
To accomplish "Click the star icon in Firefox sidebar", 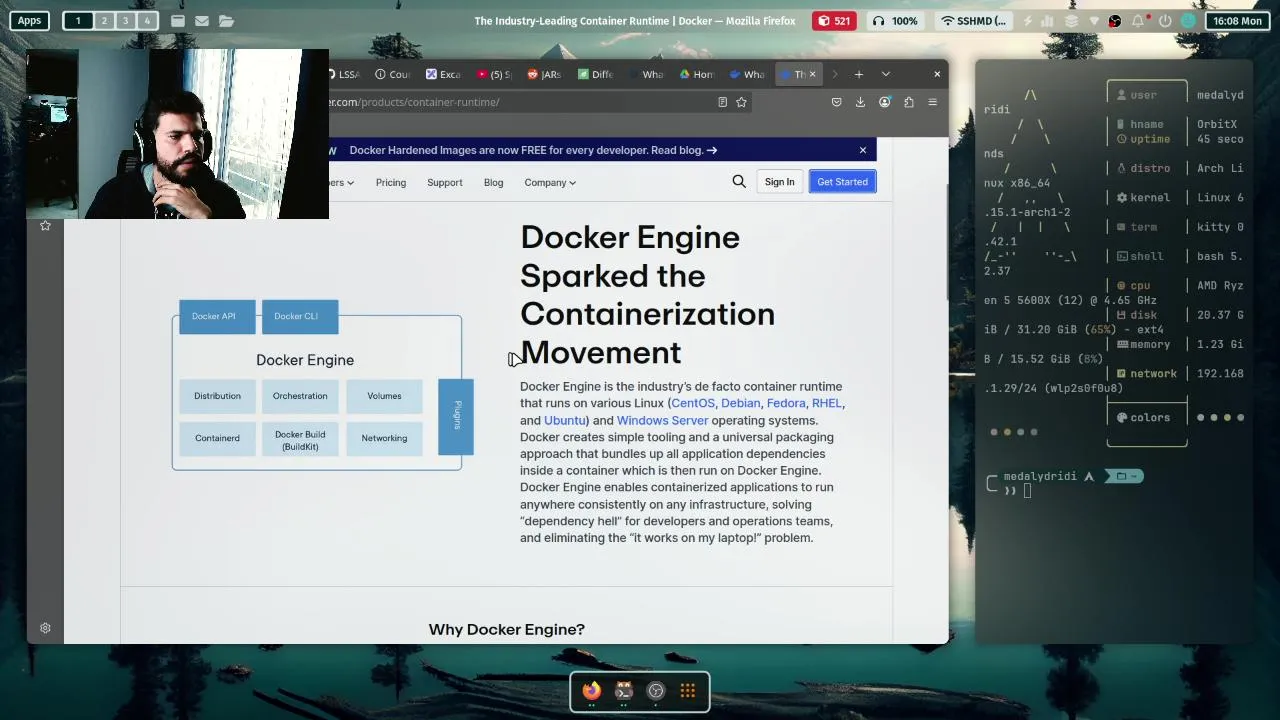I will tap(45, 226).
